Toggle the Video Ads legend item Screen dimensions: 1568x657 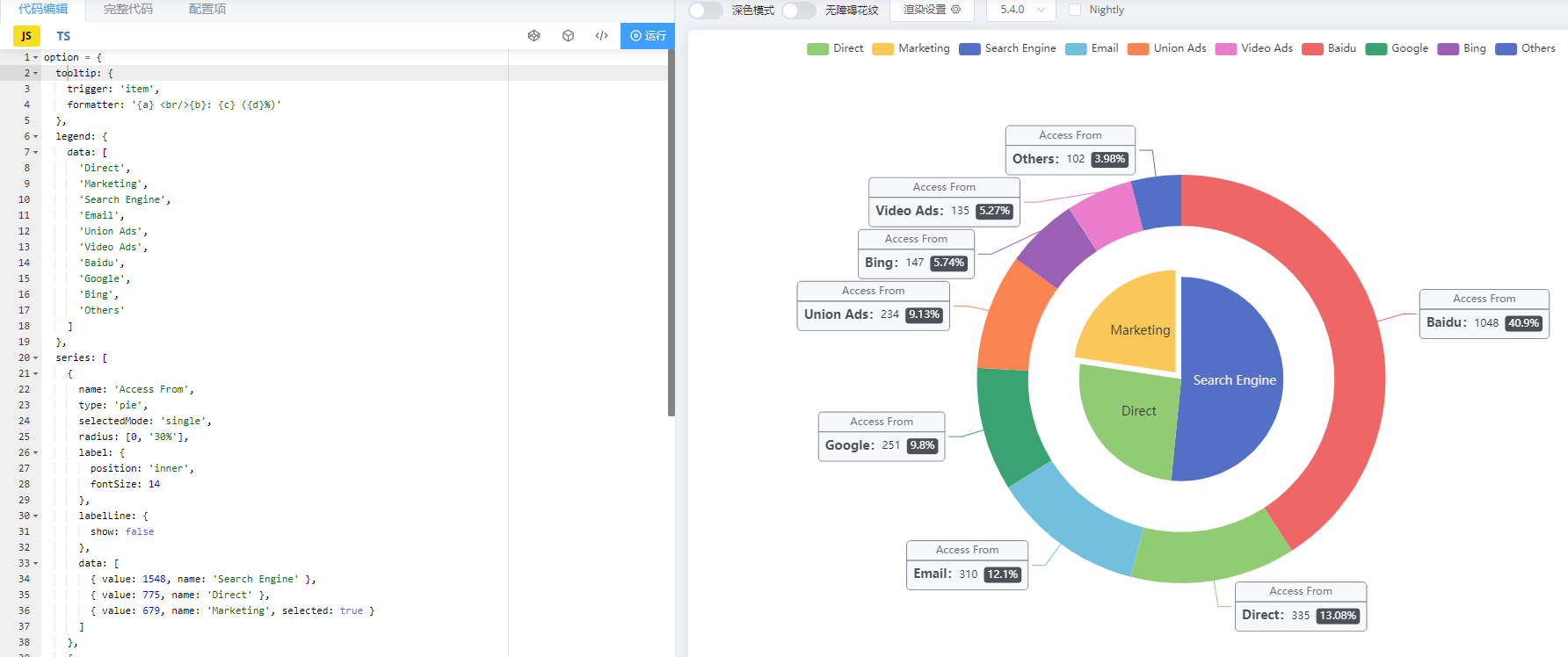[x=1254, y=48]
